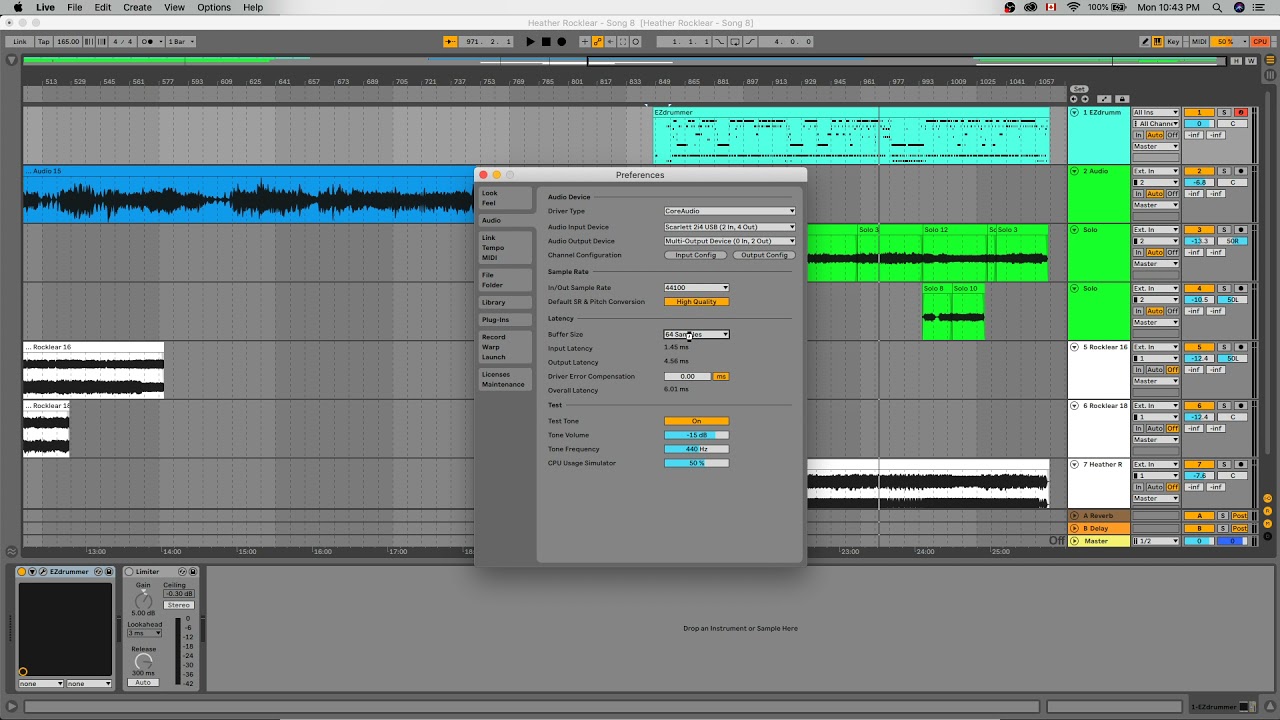This screenshot has height=720, width=1280.
Task: Open Link Tempo MIDI preferences tab
Action: pyautogui.click(x=504, y=248)
